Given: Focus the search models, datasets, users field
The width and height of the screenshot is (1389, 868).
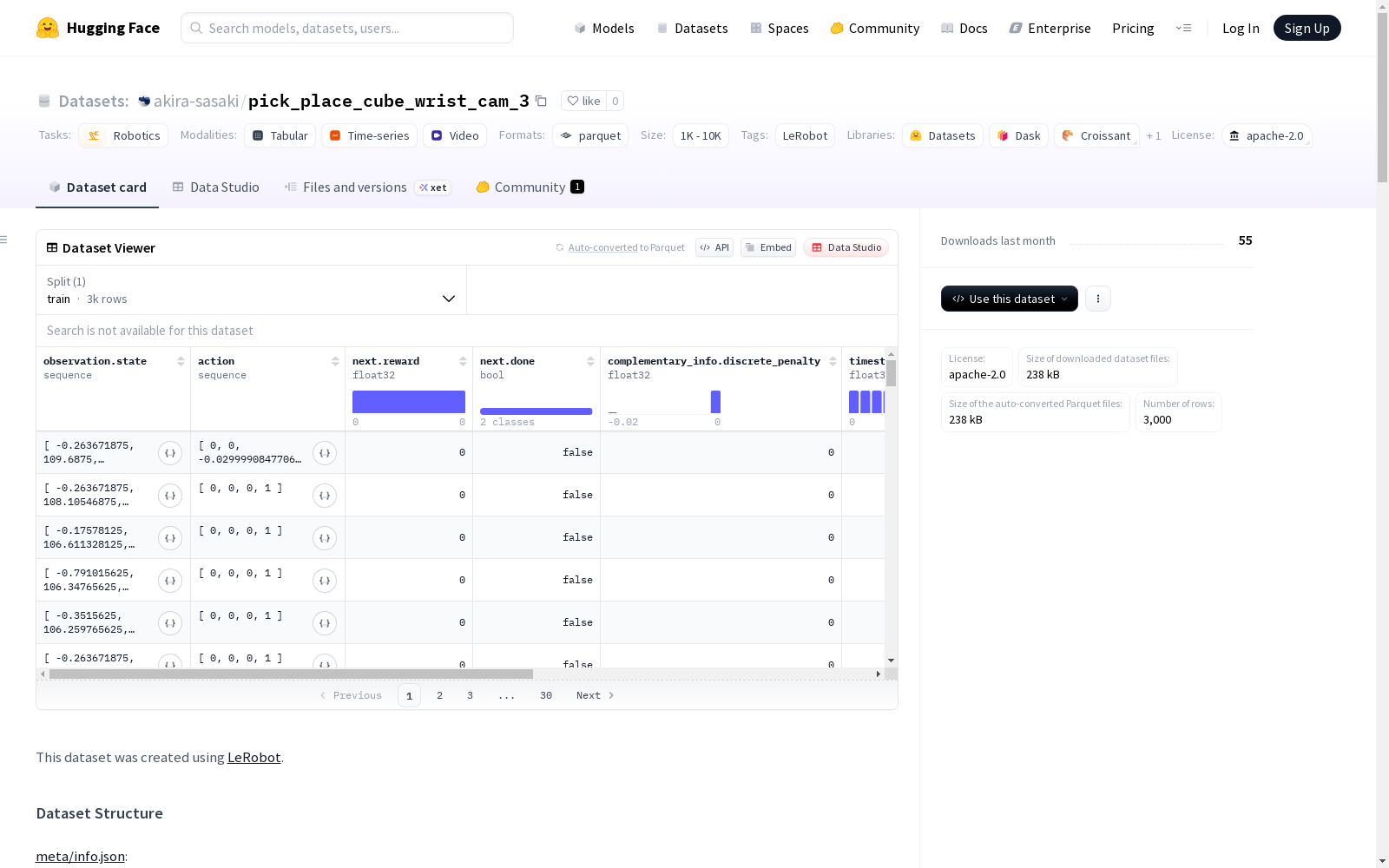Looking at the screenshot, I should [347, 28].
